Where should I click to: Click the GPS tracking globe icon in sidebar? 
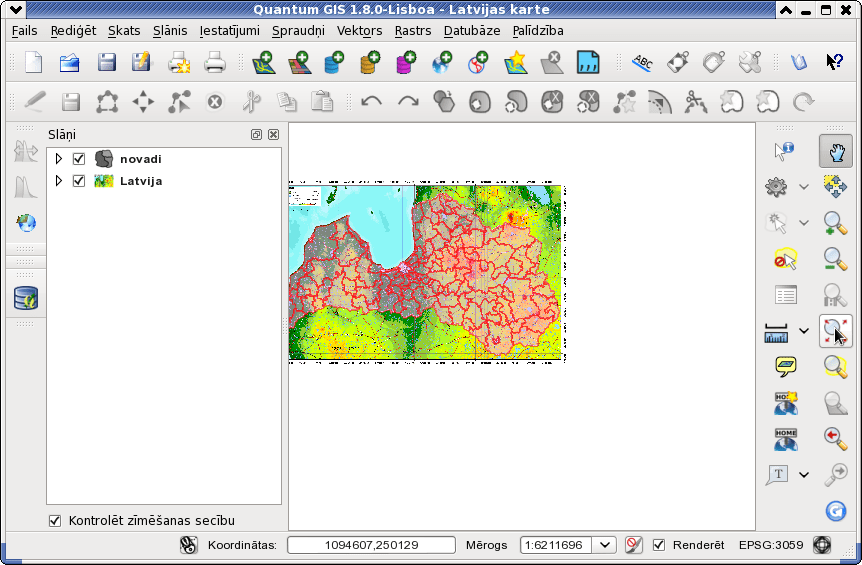coord(26,223)
